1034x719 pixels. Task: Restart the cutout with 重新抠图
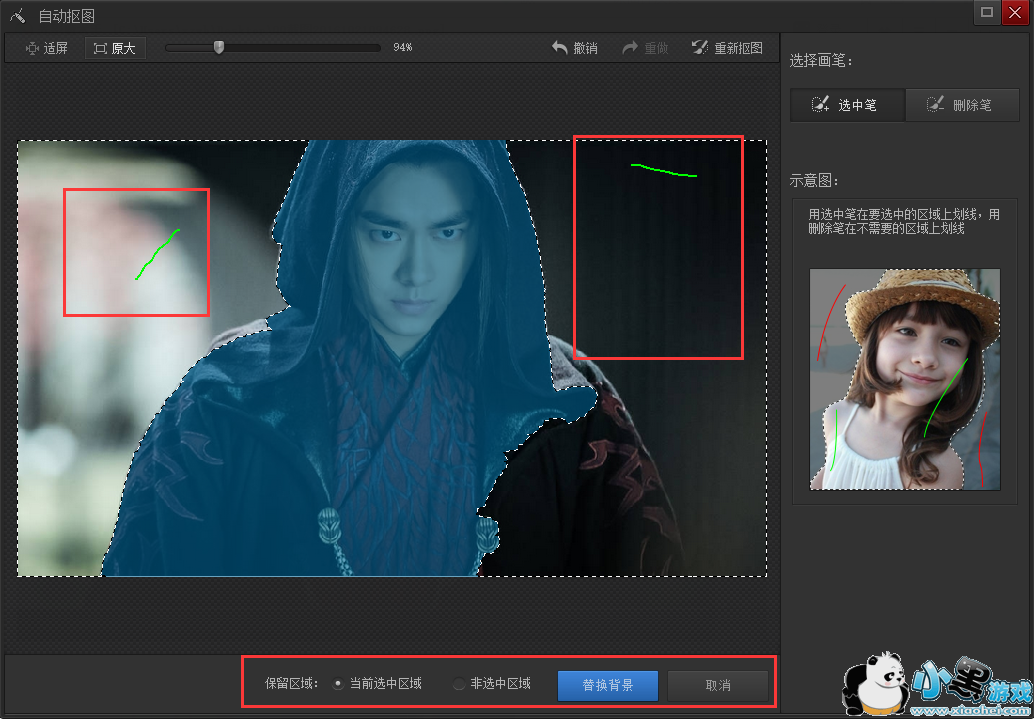pyautogui.click(x=727, y=48)
